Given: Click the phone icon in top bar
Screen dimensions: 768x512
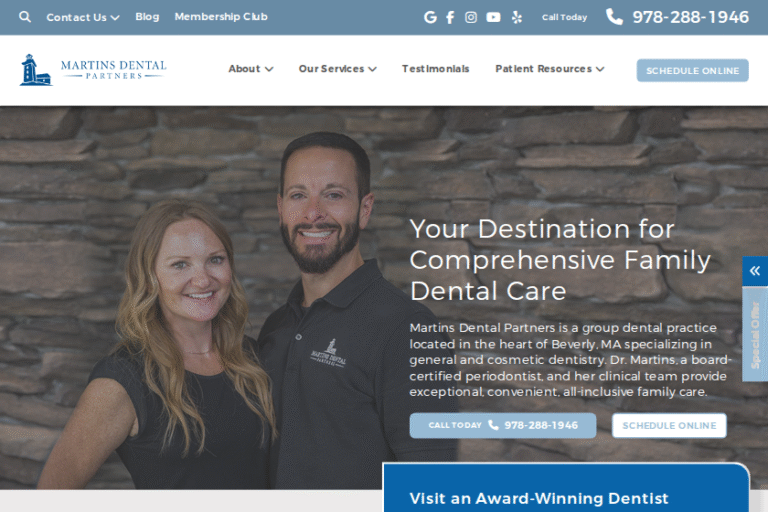Looking at the screenshot, I should click(614, 17).
